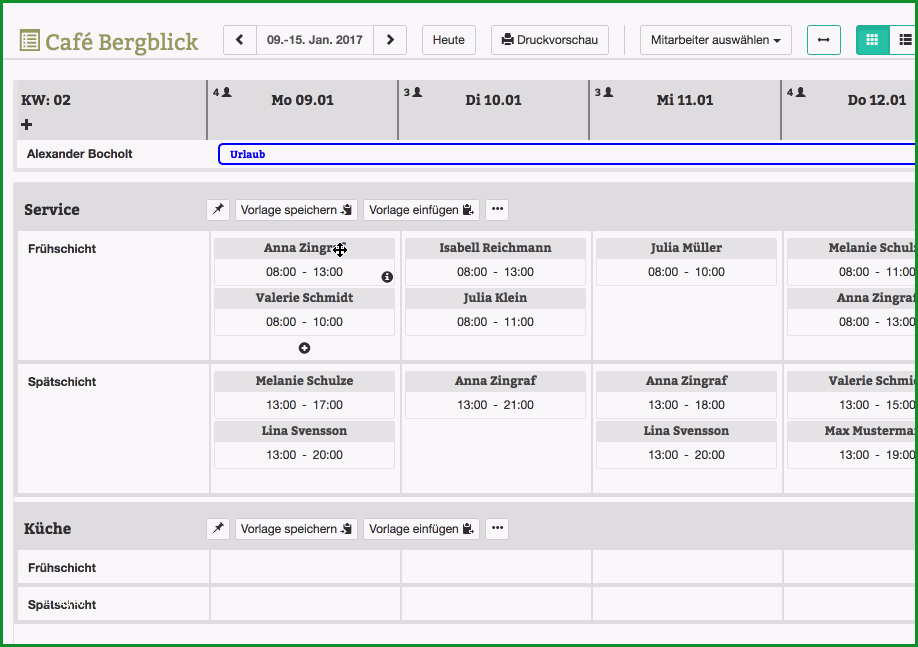Click the Café Bergblick logo icon
Image resolution: width=918 pixels, height=647 pixels.
pyautogui.click(x=29, y=40)
